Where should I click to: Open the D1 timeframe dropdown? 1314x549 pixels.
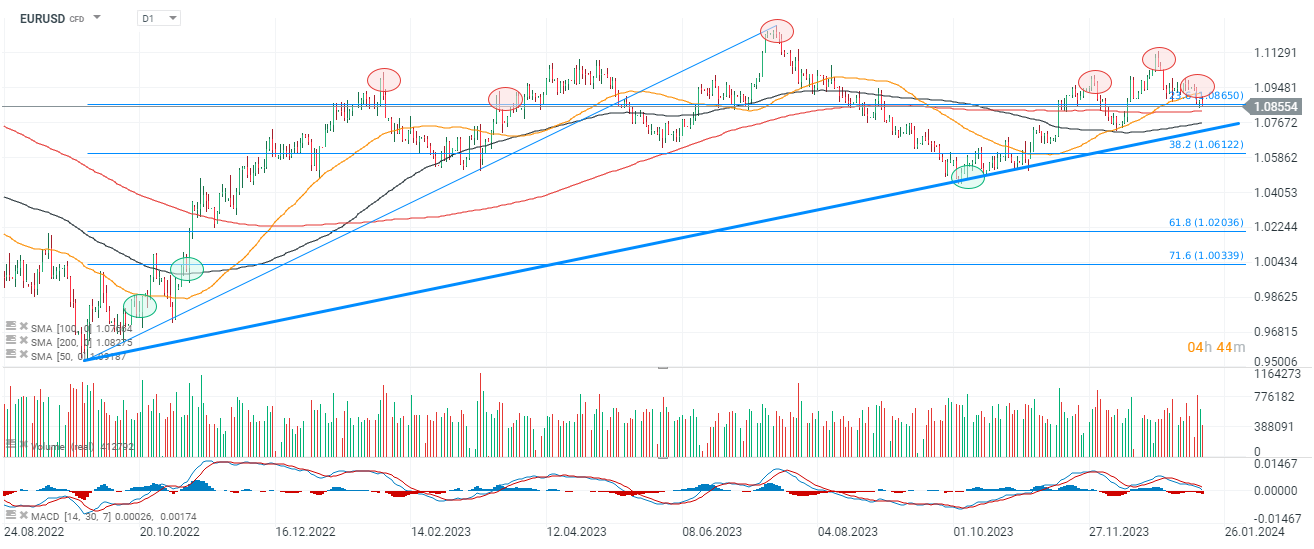pos(159,18)
